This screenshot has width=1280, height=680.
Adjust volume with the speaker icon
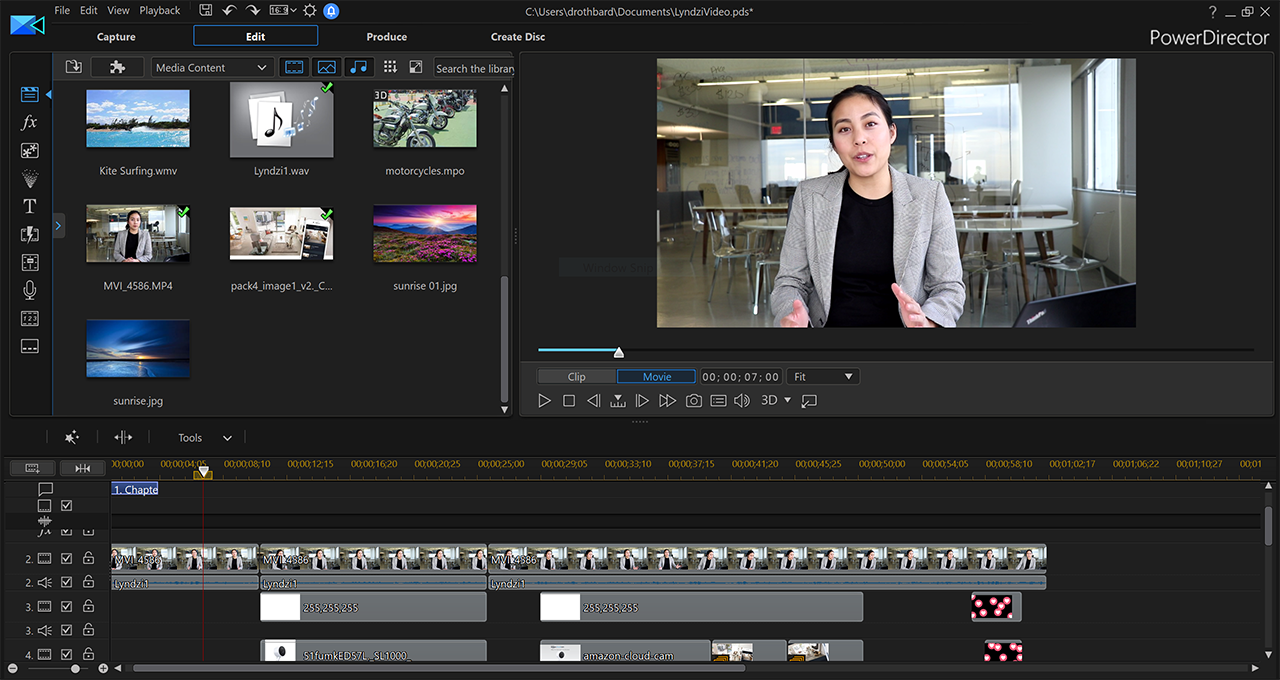[742, 401]
